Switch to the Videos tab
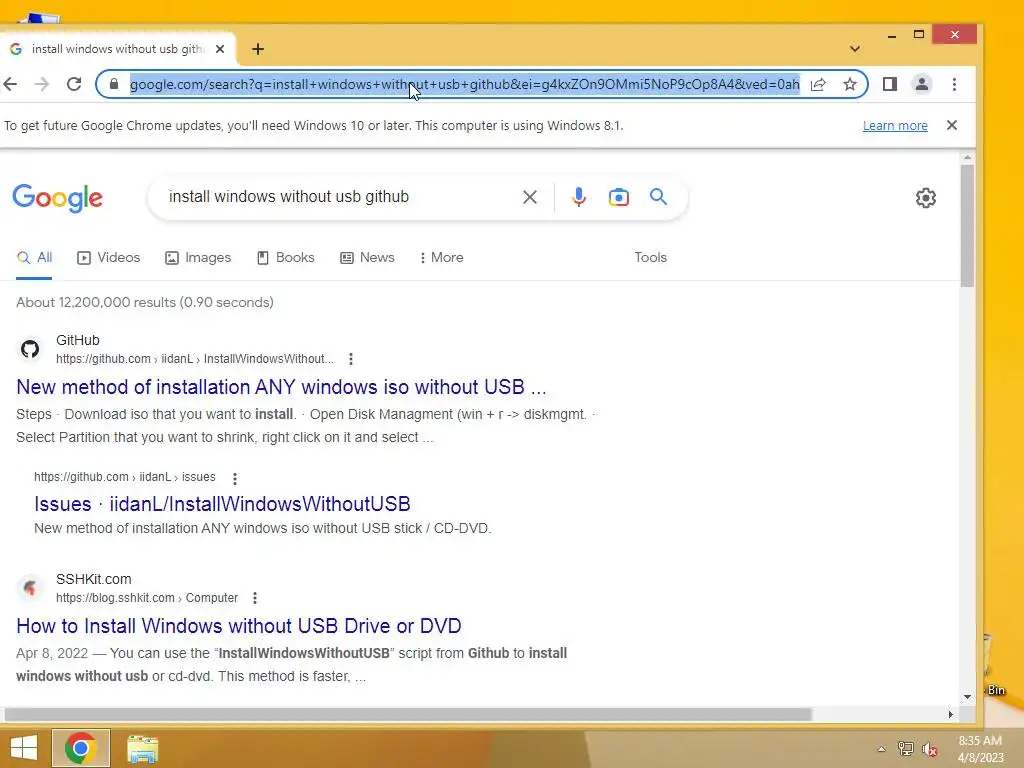 [x=108, y=258]
